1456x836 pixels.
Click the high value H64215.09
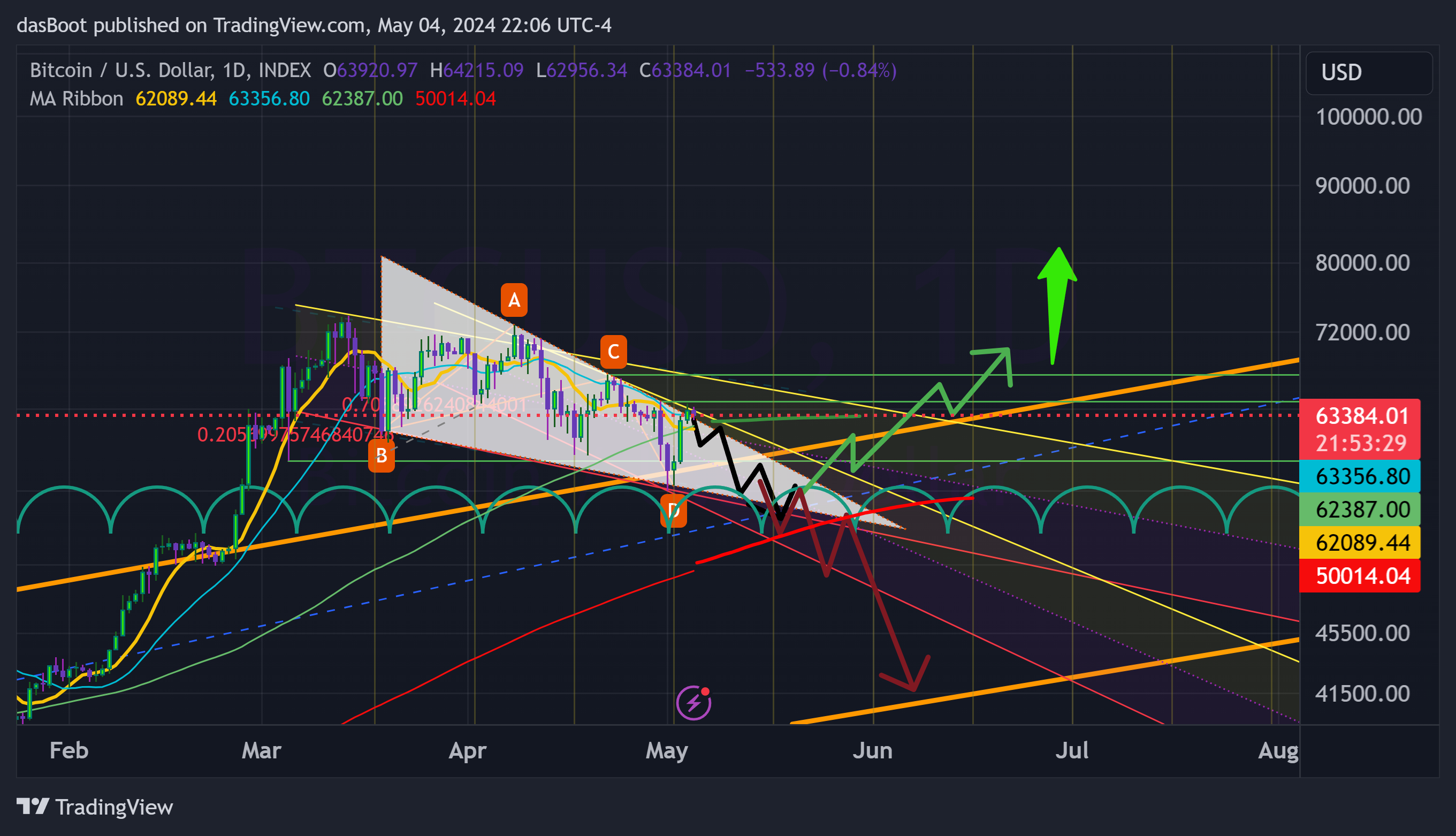coord(477,70)
